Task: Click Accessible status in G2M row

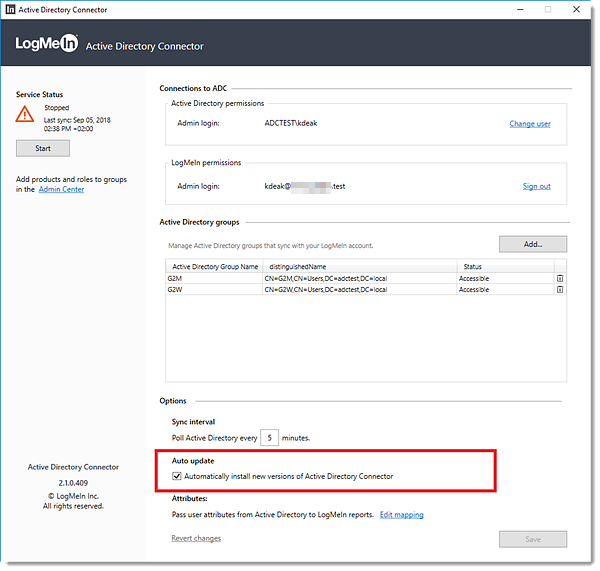Action: point(505,278)
